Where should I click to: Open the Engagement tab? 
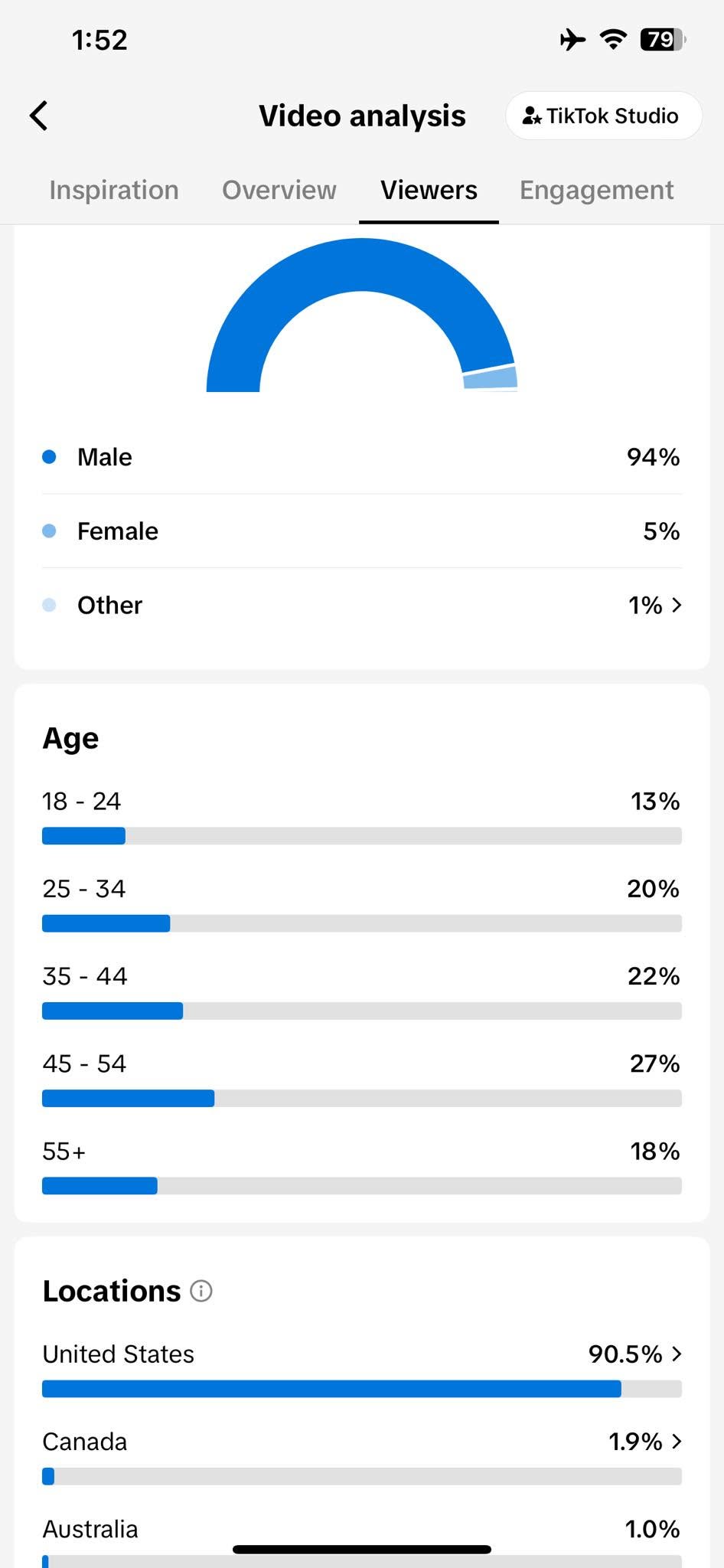pyautogui.click(x=597, y=190)
